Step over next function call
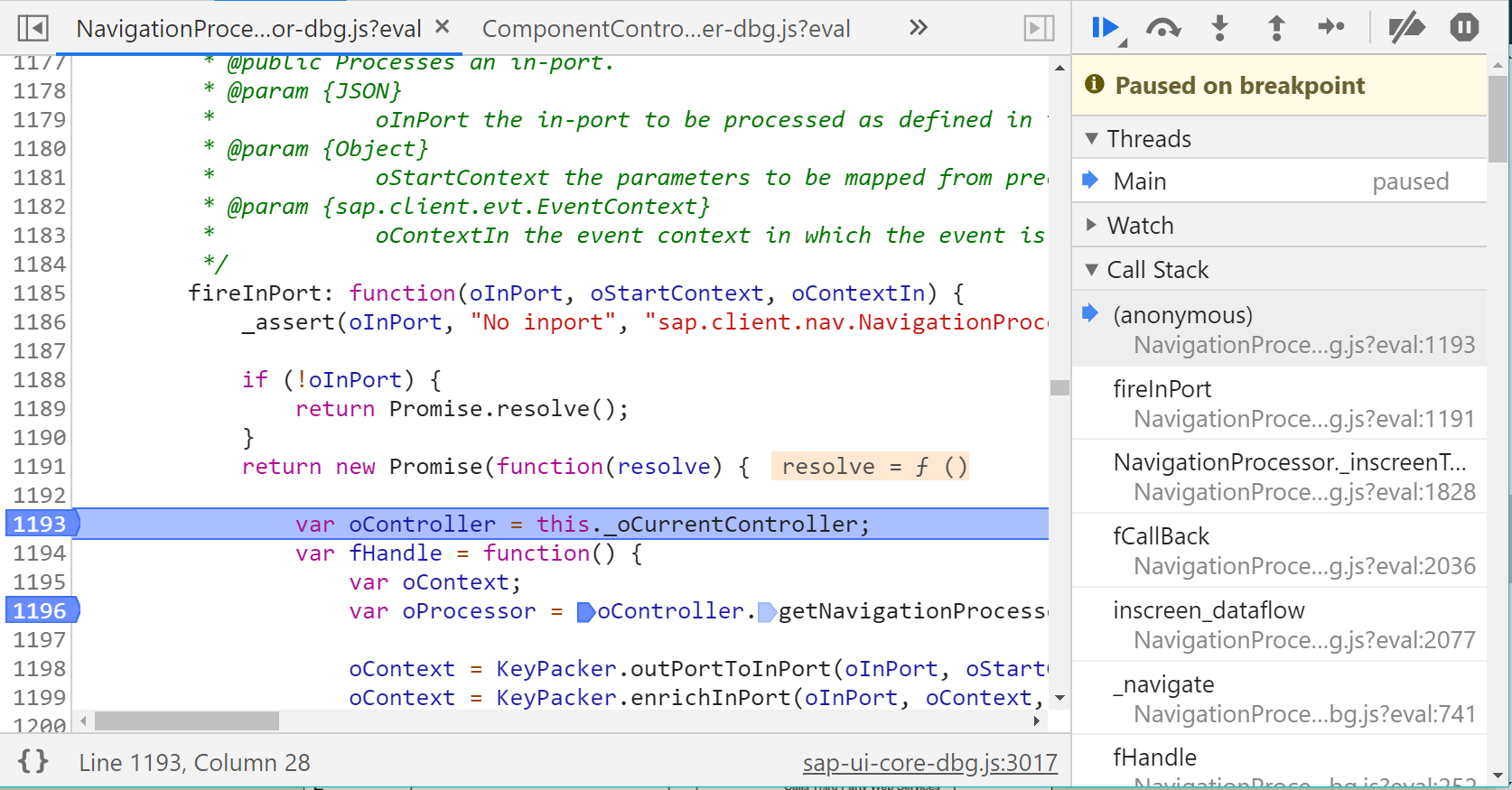Viewport: 1512px width, 790px height. point(1162,28)
